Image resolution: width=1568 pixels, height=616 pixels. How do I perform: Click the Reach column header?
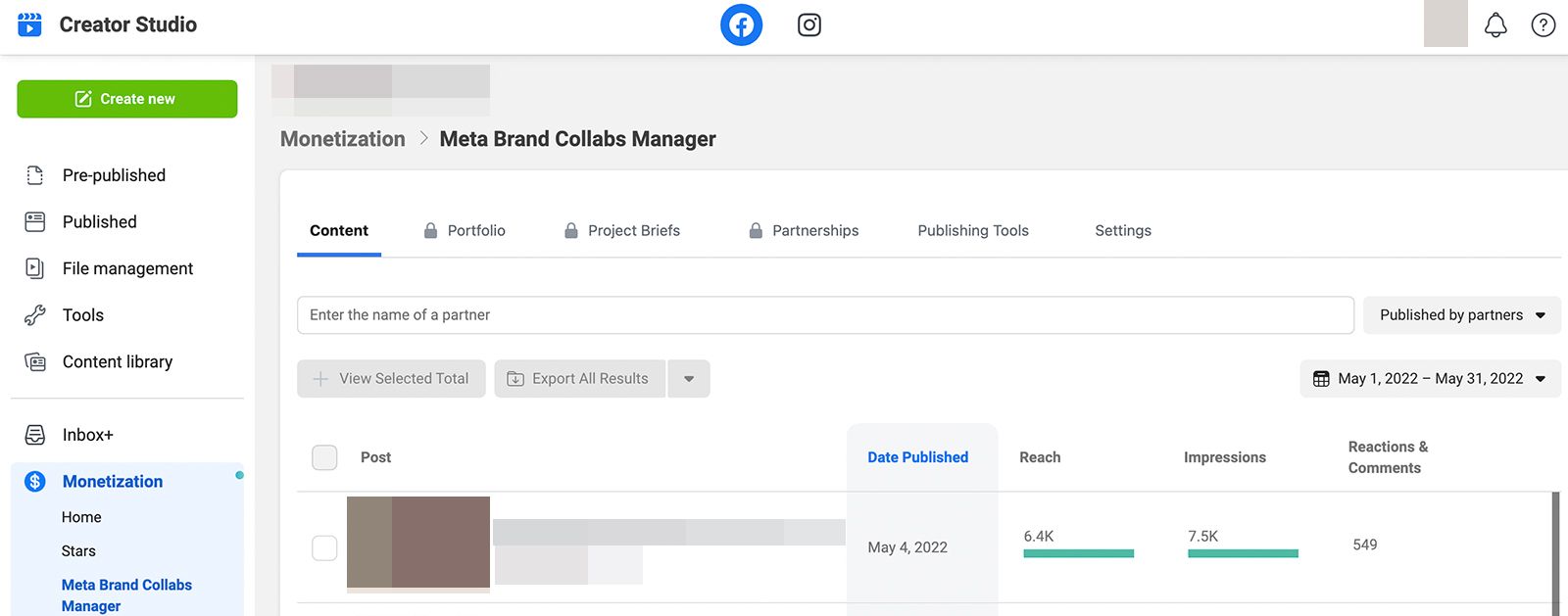(x=1040, y=457)
